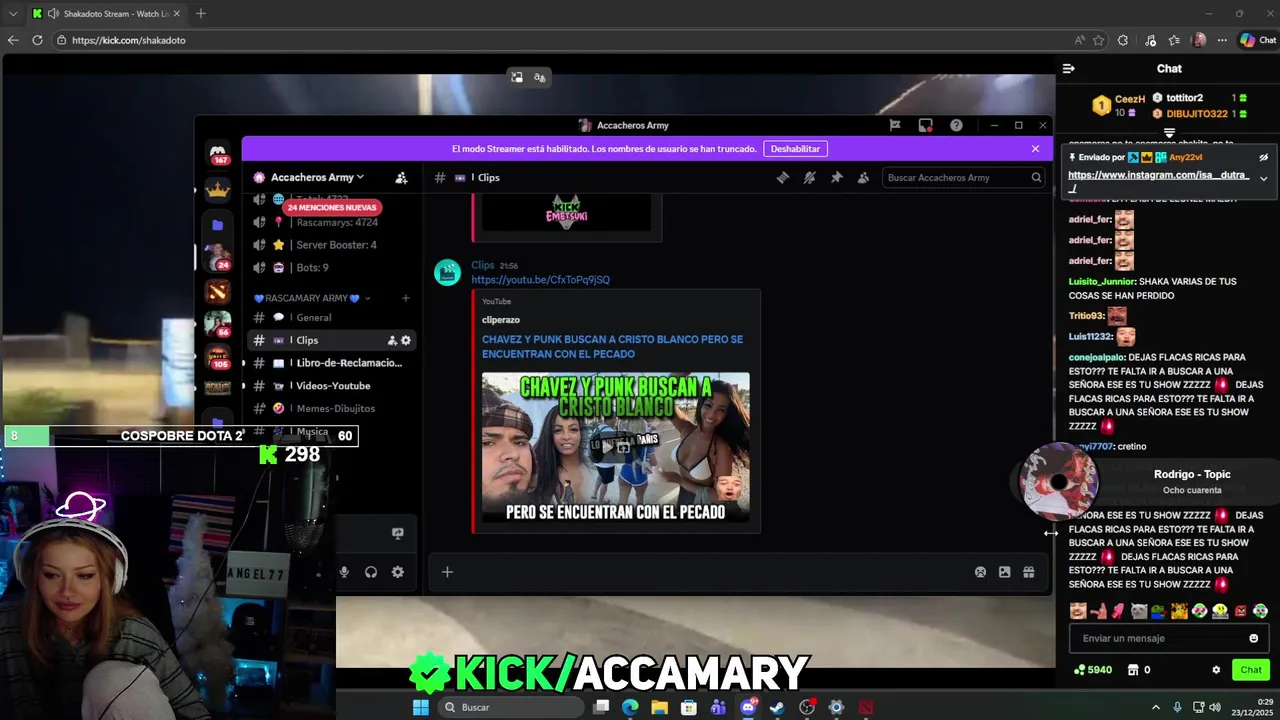This screenshot has width=1280, height=720.
Task: Open settings gear on Clips channel row
Action: [x=406, y=340]
